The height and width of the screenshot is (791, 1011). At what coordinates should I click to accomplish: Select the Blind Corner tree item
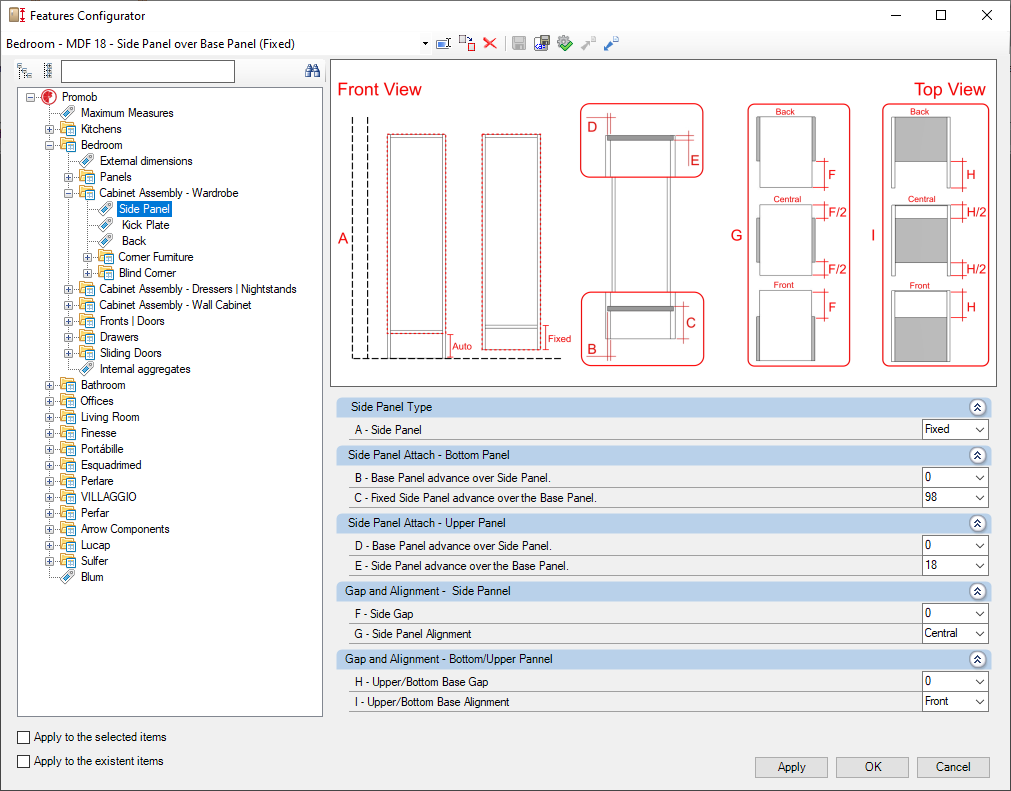(148, 273)
